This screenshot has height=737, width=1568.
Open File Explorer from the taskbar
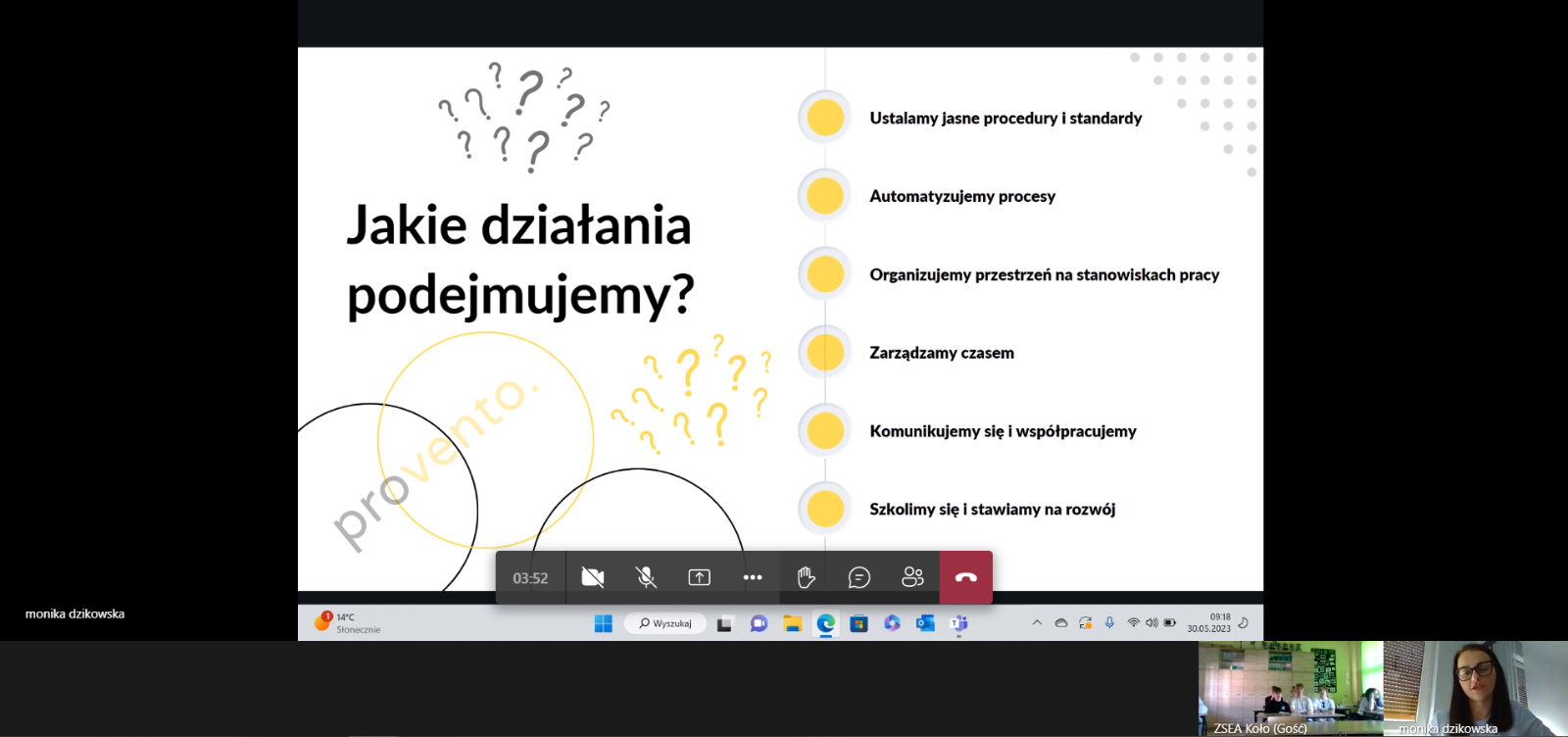793,623
